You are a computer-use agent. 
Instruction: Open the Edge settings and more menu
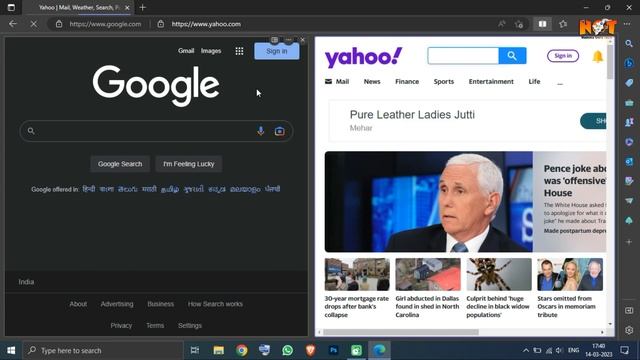pyautogui.click(x=627, y=24)
